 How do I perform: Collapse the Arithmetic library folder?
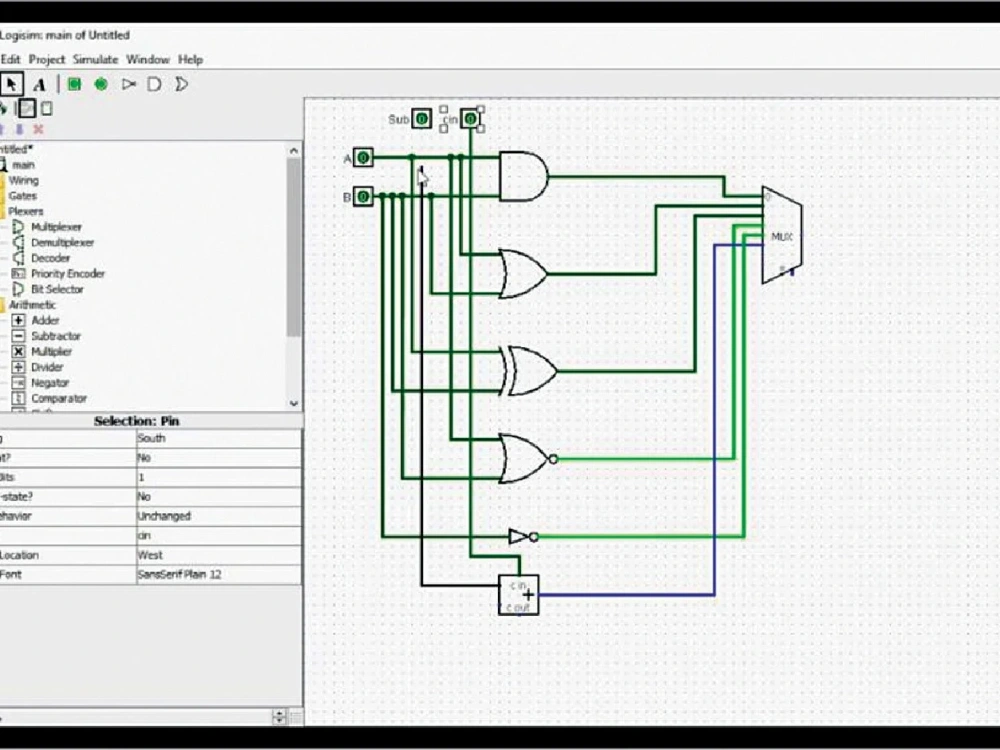(x=32, y=305)
